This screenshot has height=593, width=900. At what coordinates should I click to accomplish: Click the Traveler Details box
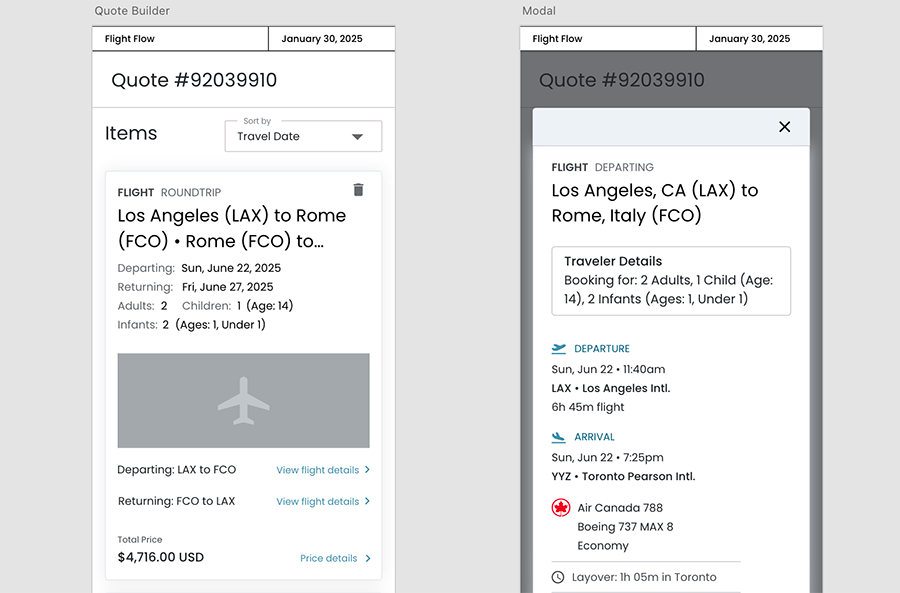click(671, 281)
